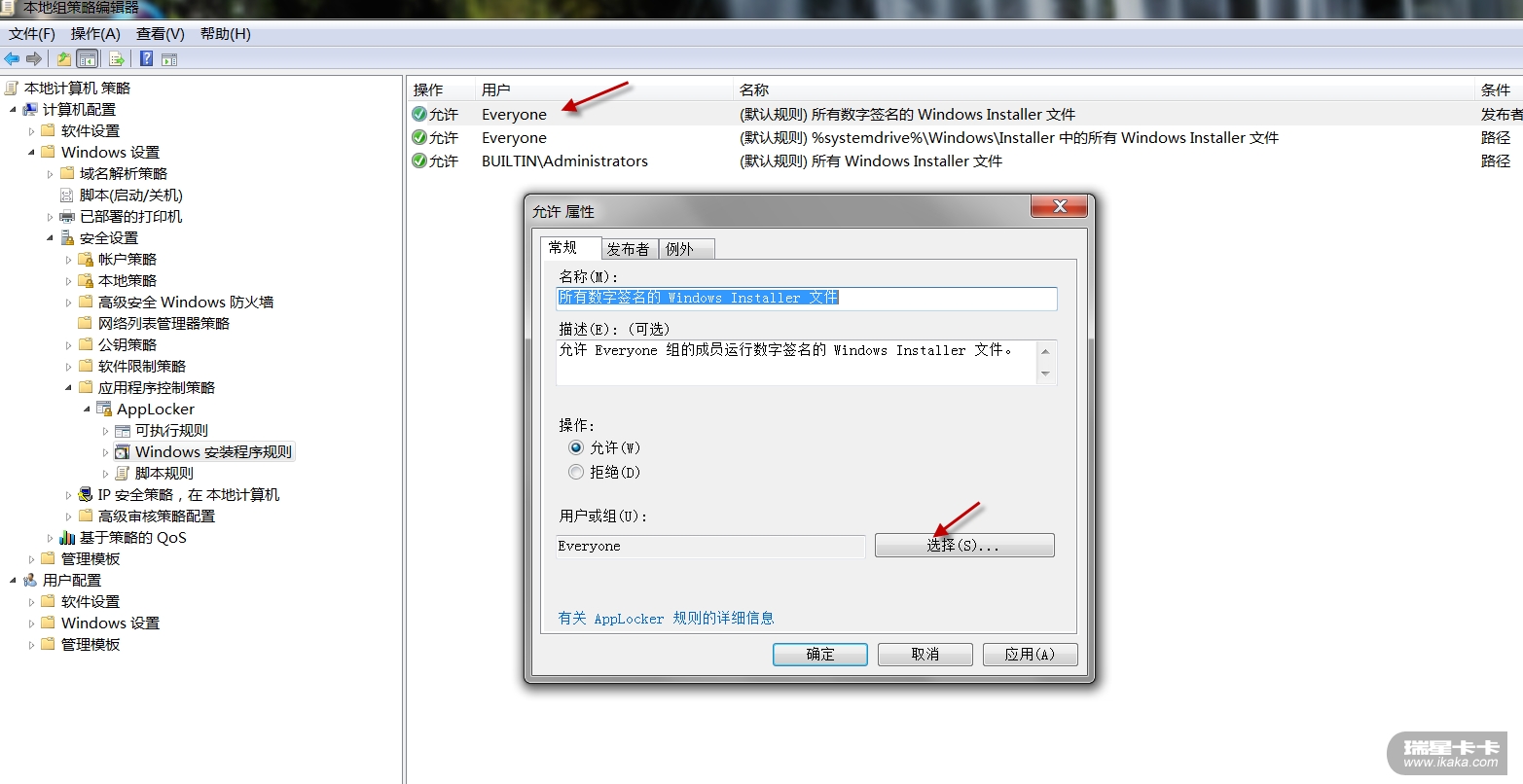1523x784 pixels.
Task: Select the 拒绝(D) radio button
Action: coord(576,472)
